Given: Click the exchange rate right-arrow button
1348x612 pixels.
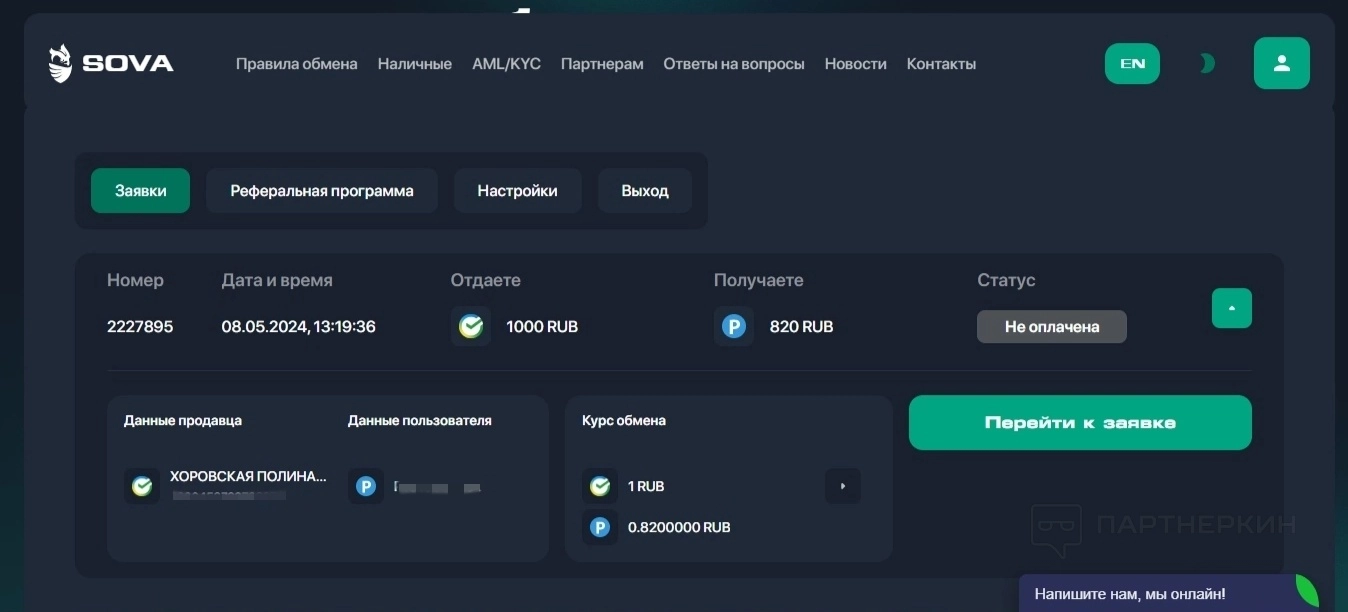Looking at the screenshot, I should click(842, 486).
